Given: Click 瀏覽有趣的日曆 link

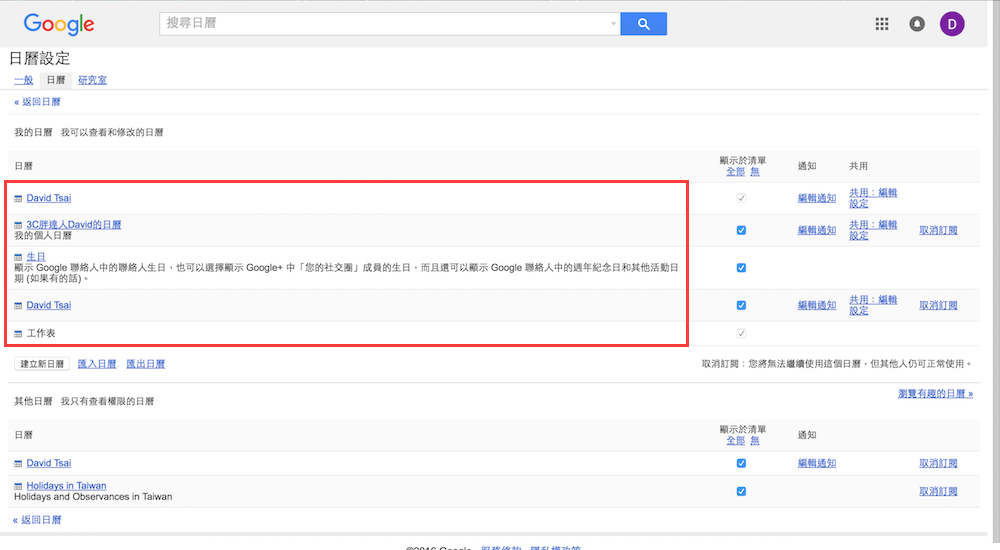Looking at the screenshot, I should [935, 394].
